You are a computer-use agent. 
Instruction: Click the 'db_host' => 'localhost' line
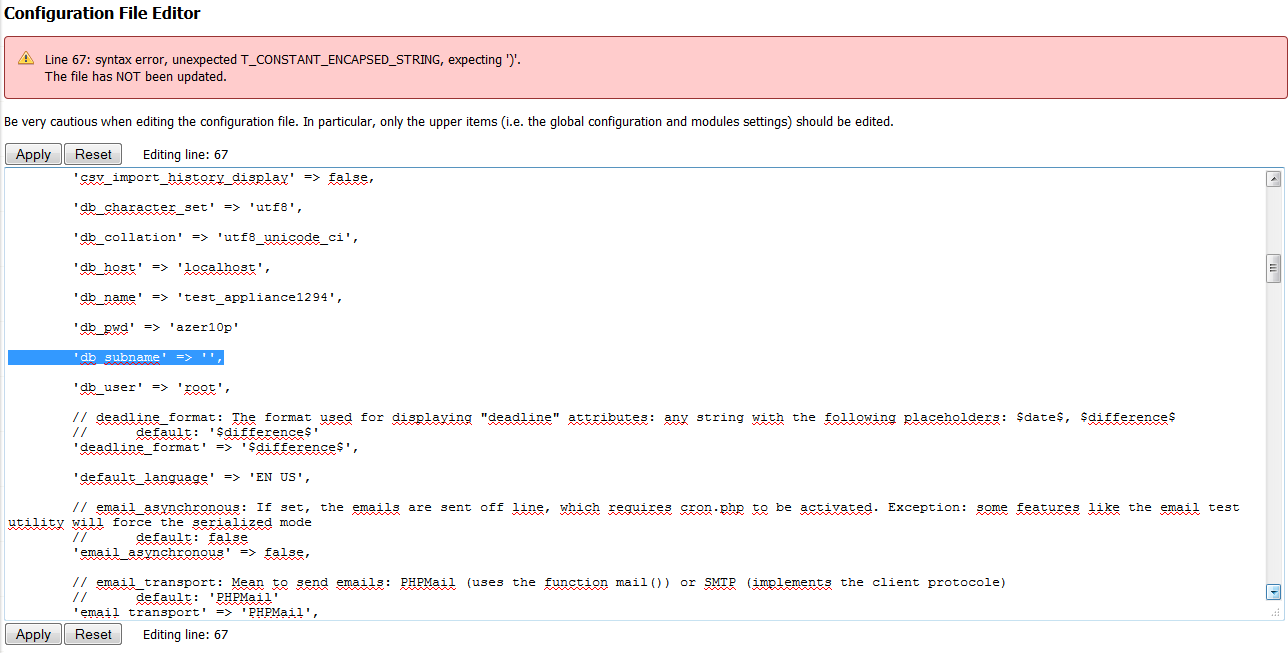point(171,268)
